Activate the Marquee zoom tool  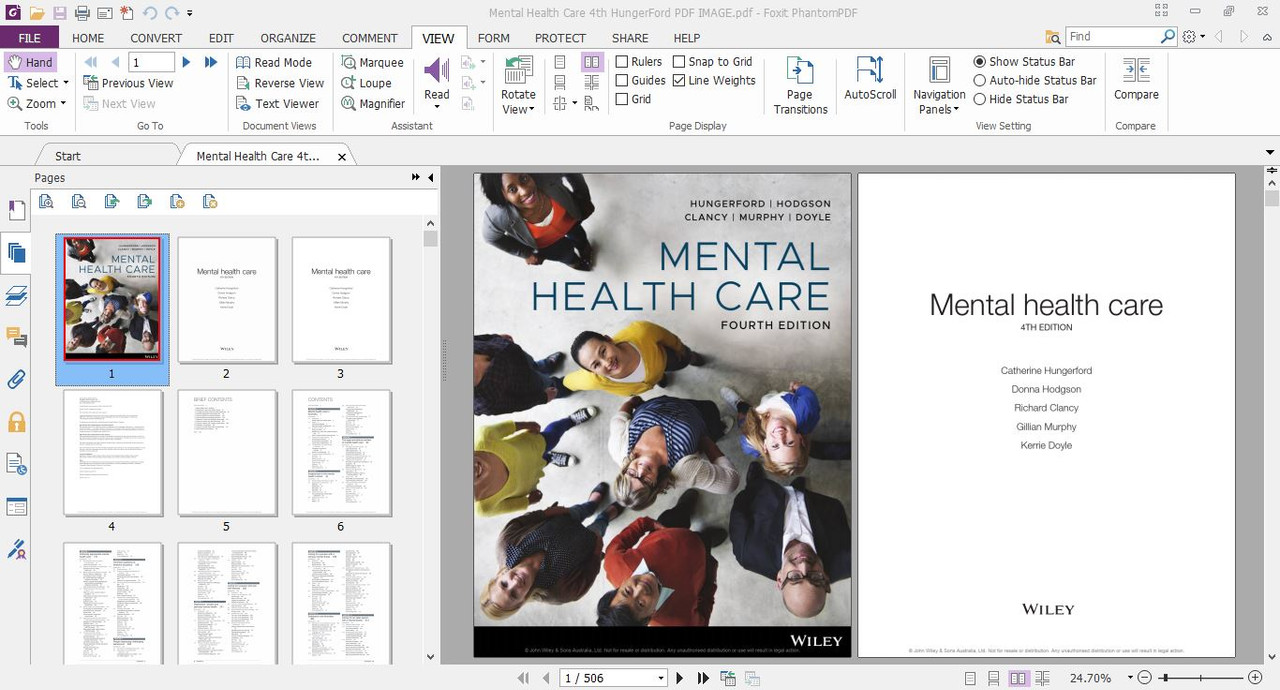click(x=372, y=62)
